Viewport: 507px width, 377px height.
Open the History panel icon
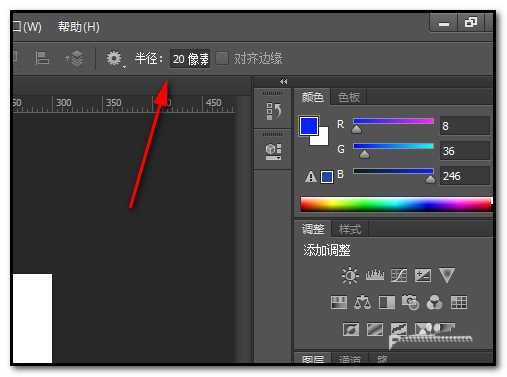[x=274, y=111]
